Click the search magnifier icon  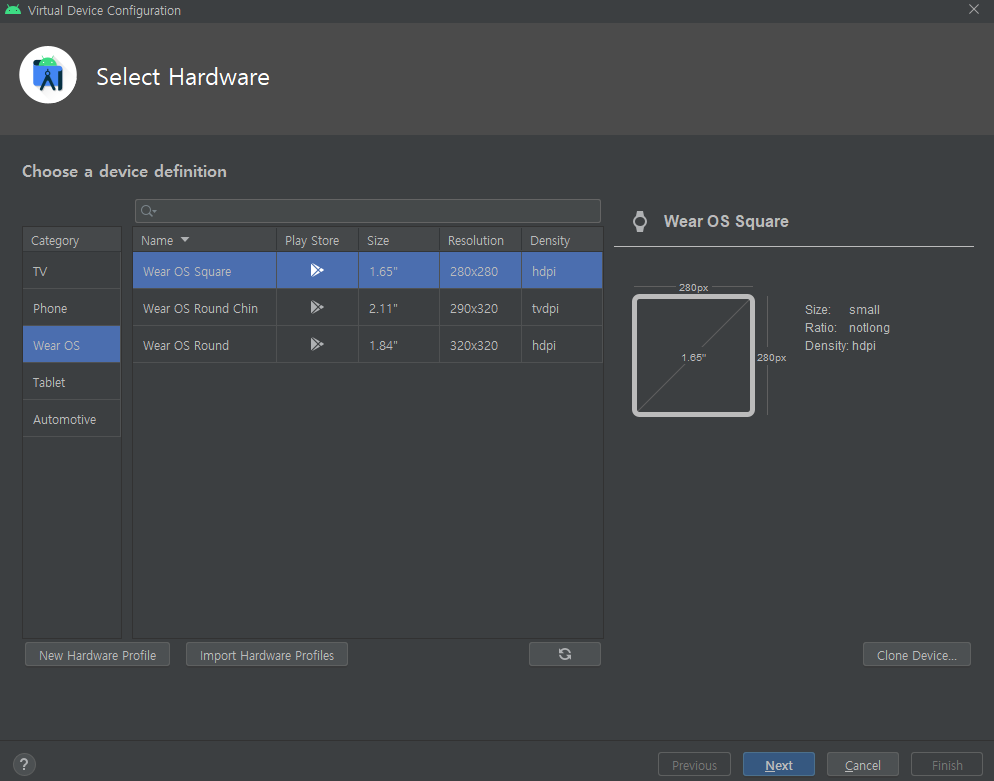[x=148, y=211]
